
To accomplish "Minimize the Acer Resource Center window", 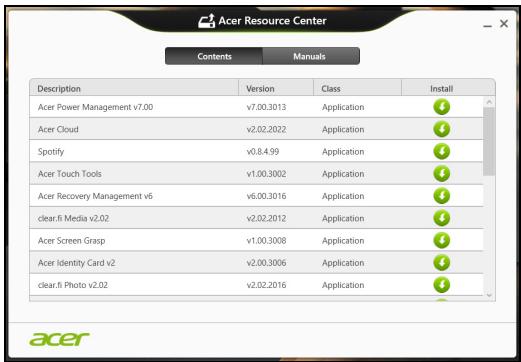I will click(x=488, y=25).
